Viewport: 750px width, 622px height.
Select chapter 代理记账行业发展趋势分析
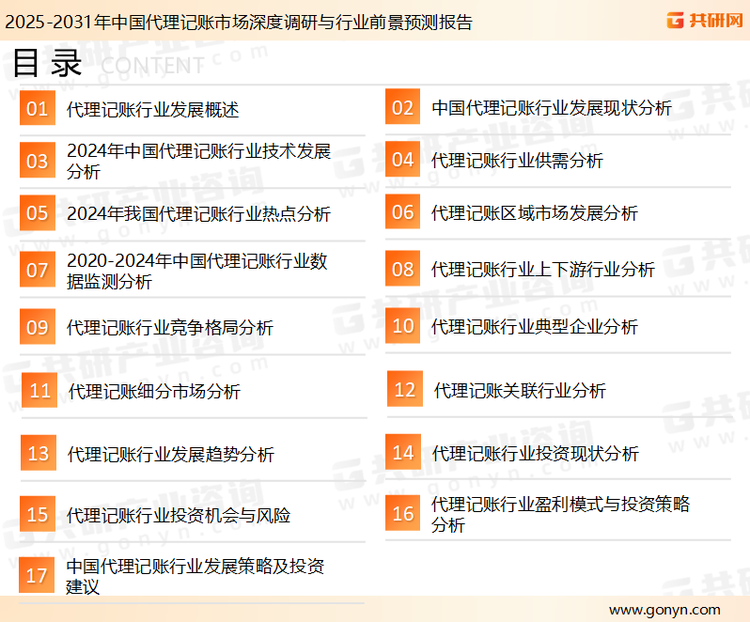171,454
